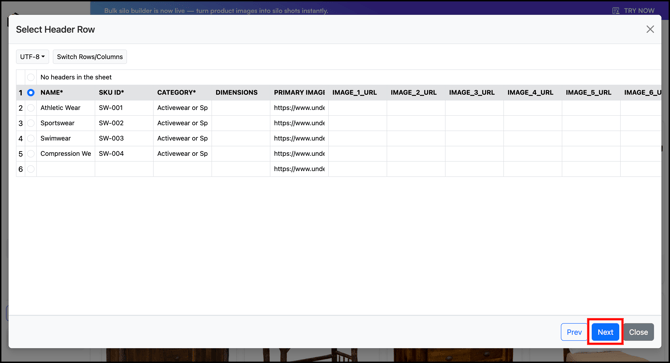Click the category cell in Swimwear row

click(x=182, y=138)
